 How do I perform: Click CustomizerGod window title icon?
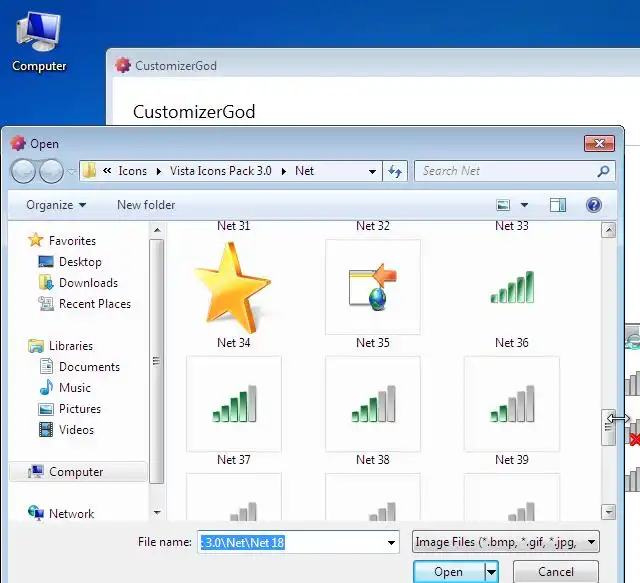tap(123, 65)
